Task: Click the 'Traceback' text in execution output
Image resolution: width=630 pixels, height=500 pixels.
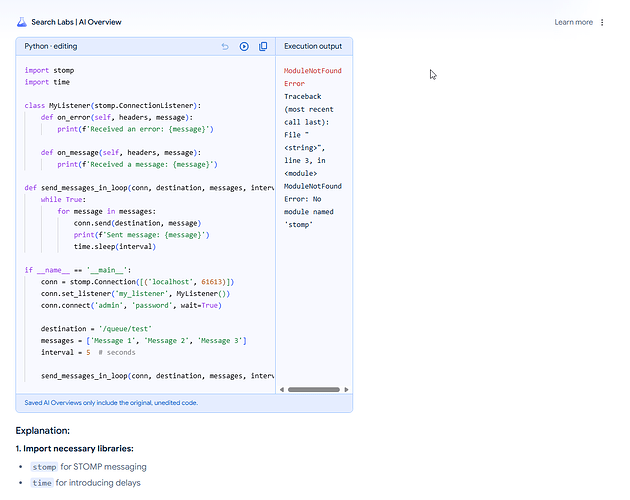Action: pyautogui.click(x=303, y=96)
